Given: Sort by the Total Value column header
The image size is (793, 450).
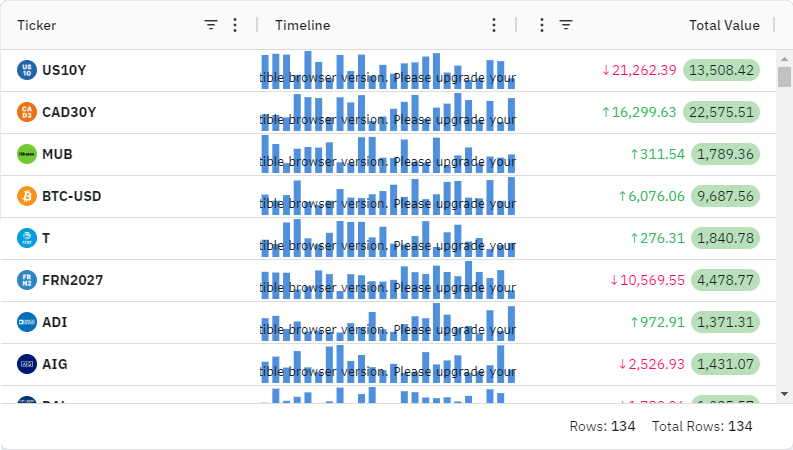Looking at the screenshot, I should pyautogui.click(x=724, y=25).
